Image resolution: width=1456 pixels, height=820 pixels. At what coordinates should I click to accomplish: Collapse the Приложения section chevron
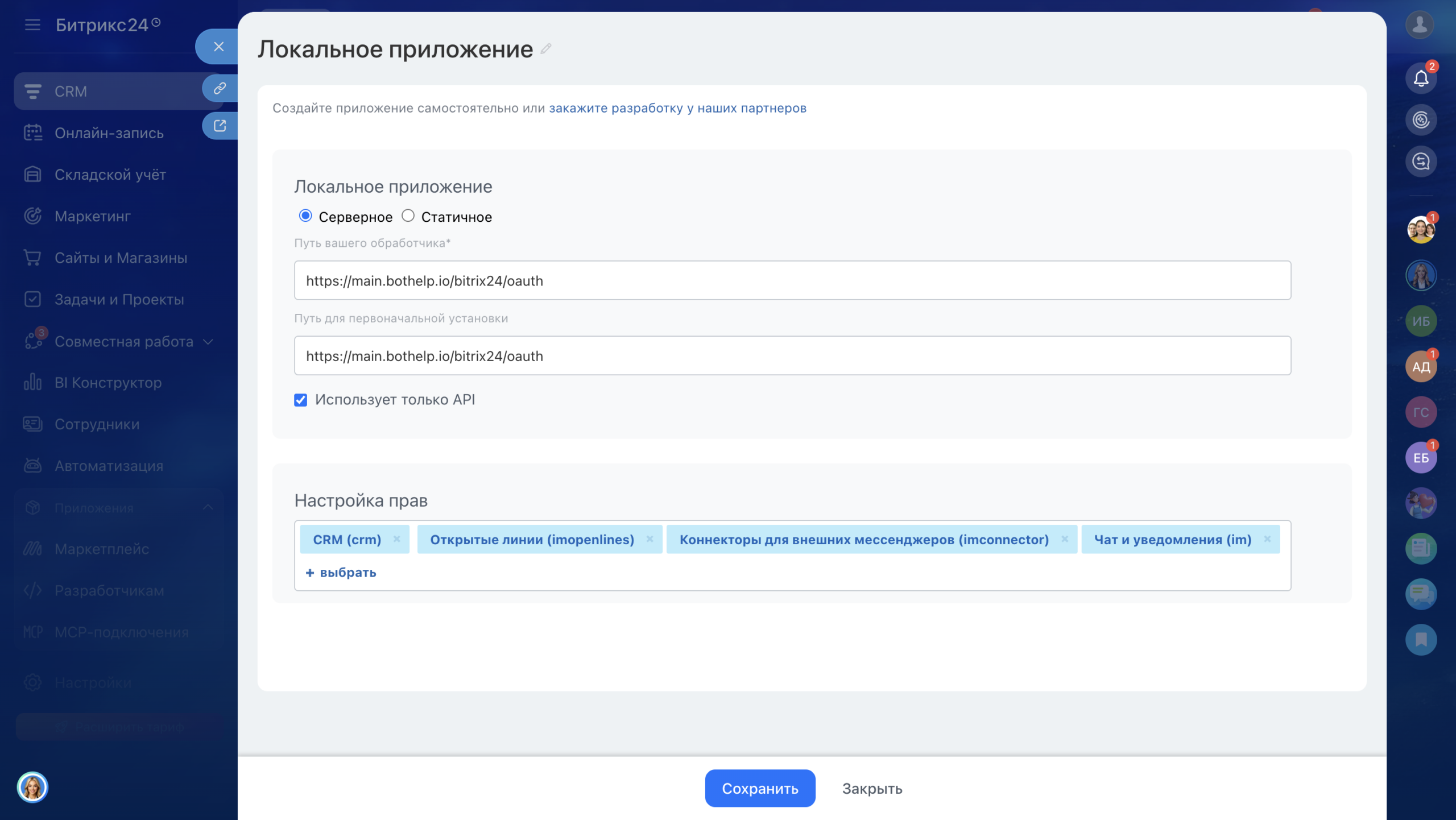(x=208, y=507)
